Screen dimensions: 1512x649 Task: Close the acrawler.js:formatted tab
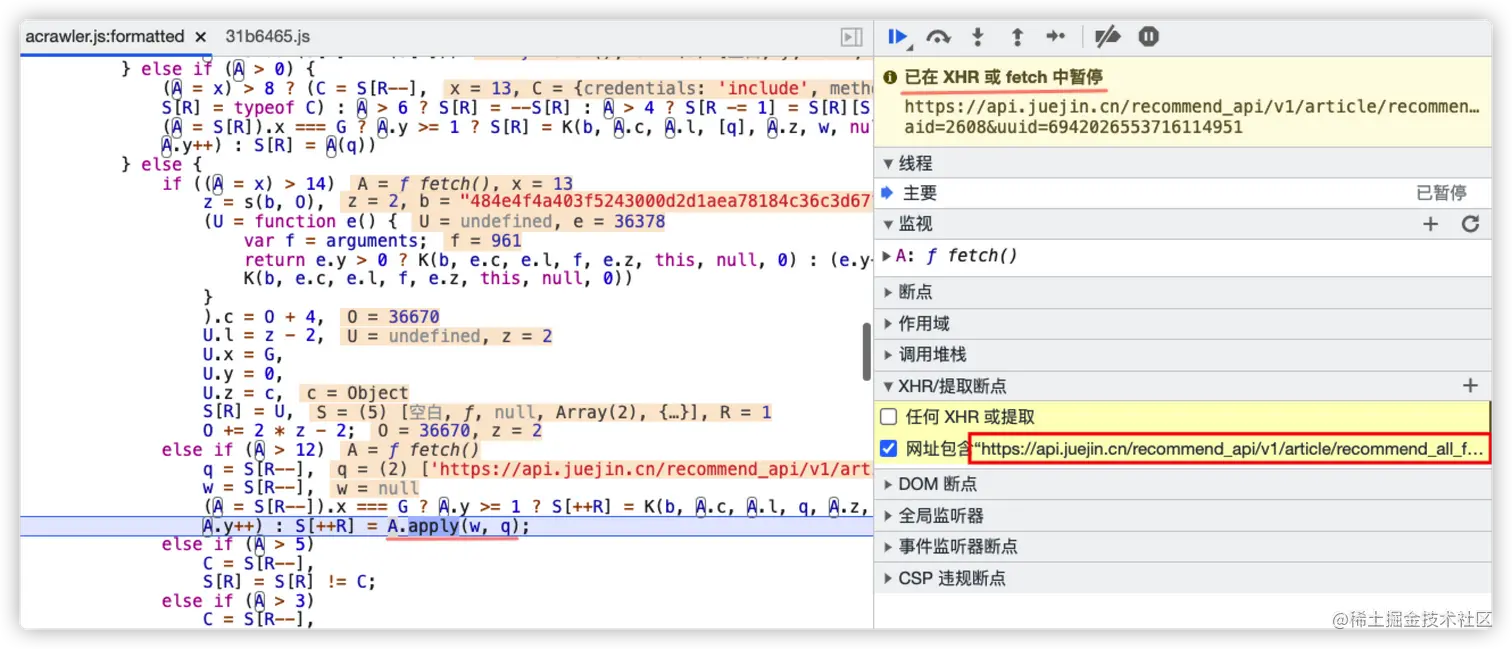click(x=200, y=37)
